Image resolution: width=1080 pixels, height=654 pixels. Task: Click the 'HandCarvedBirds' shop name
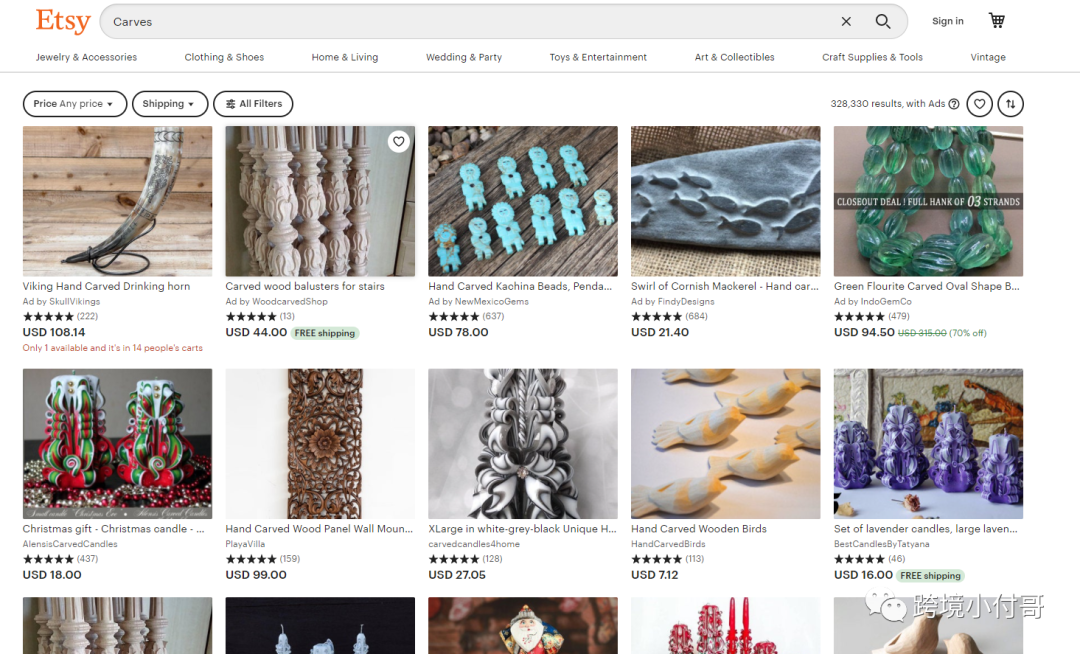[x=668, y=544]
